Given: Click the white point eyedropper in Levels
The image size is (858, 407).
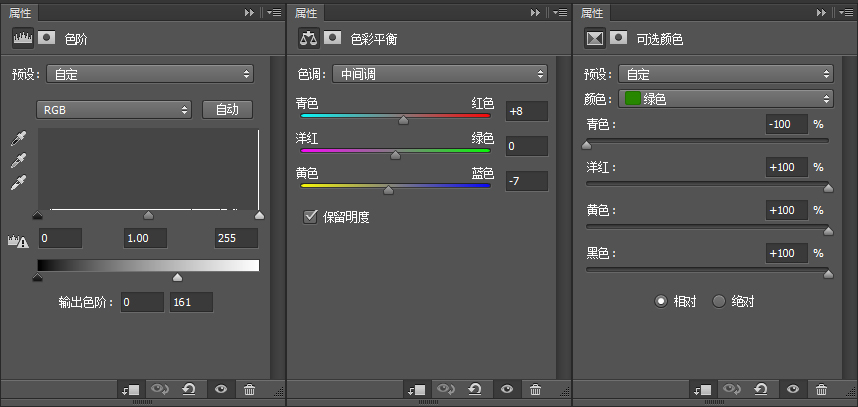Looking at the screenshot, I should tap(18, 183).
